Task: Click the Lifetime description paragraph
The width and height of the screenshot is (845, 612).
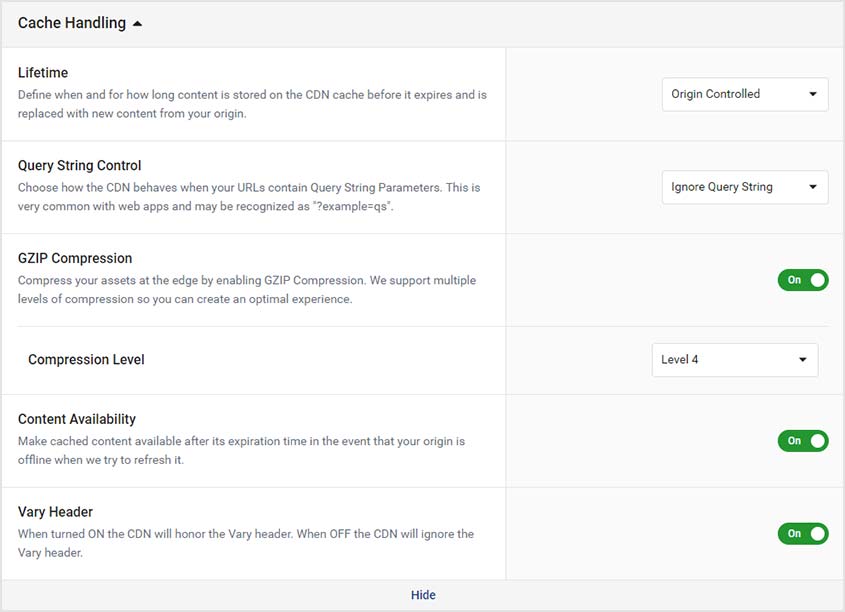Action: (x=252, y=104)
